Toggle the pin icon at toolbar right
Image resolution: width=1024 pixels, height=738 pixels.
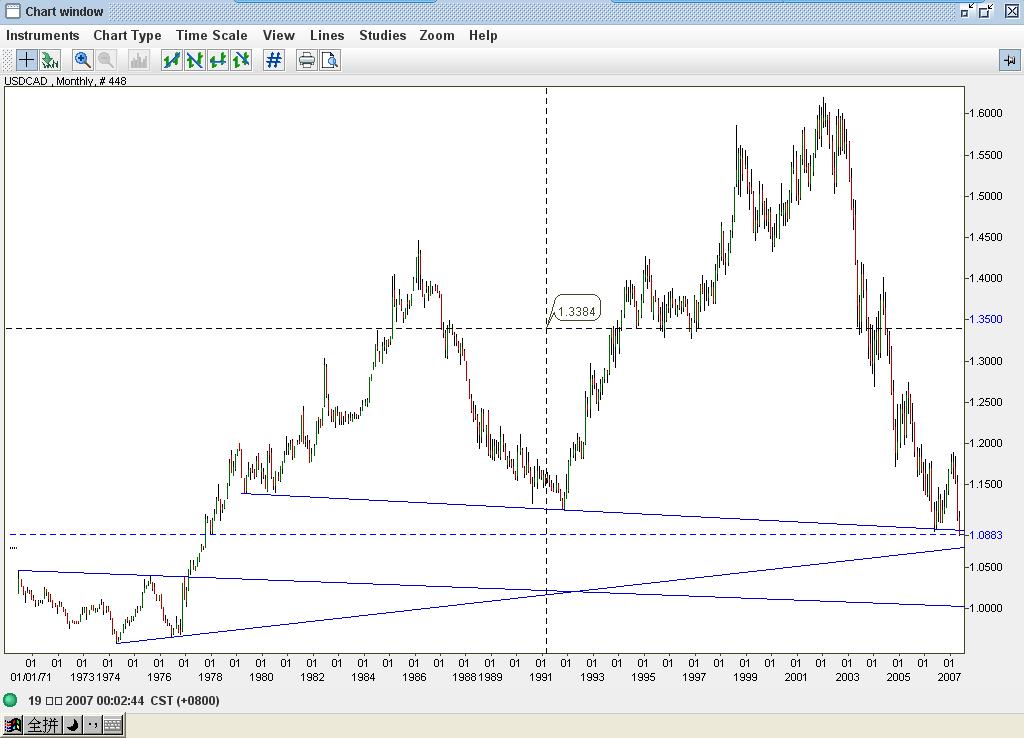[x=1008, y=60]
